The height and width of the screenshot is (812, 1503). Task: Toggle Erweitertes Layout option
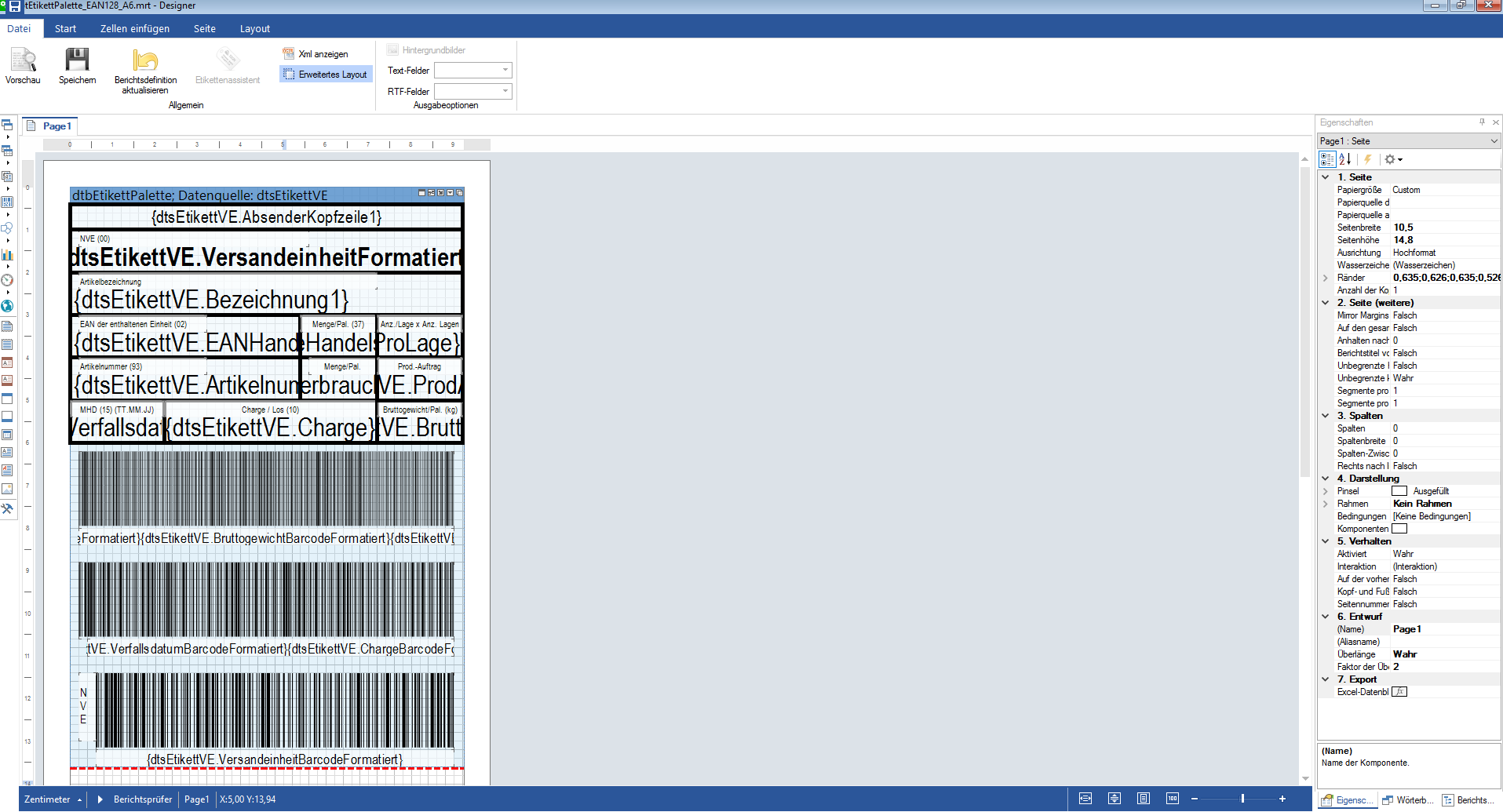tap(326, 75)
